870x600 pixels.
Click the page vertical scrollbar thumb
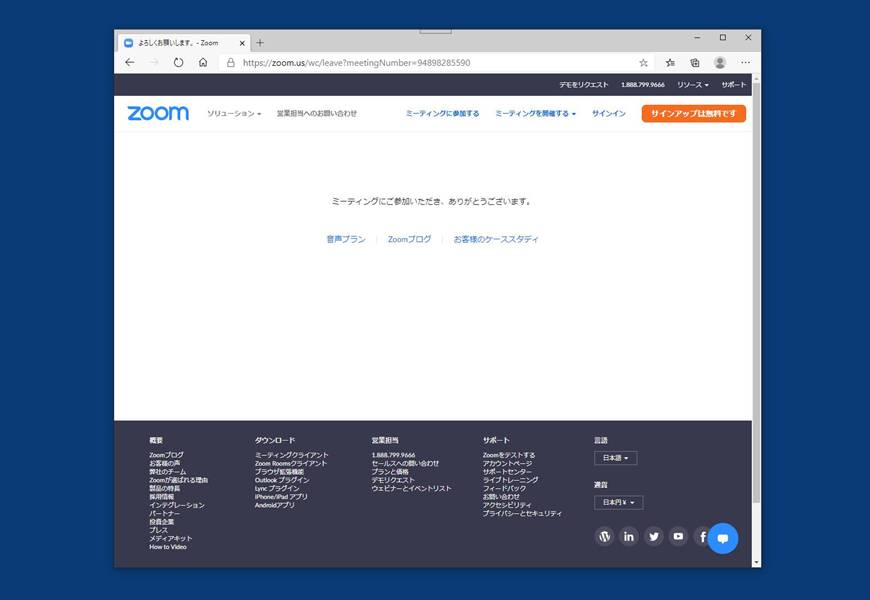[756, 293]
